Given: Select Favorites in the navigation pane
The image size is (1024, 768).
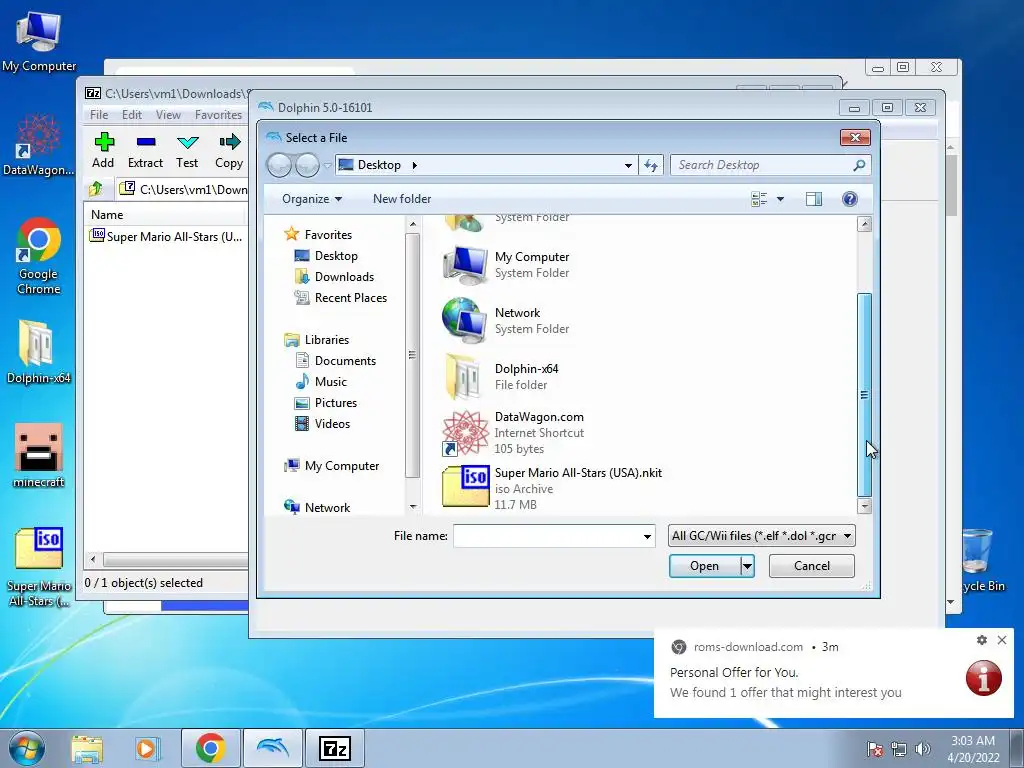Looking at the screenshot, I should pyautogui.click(x=319, y=234).
